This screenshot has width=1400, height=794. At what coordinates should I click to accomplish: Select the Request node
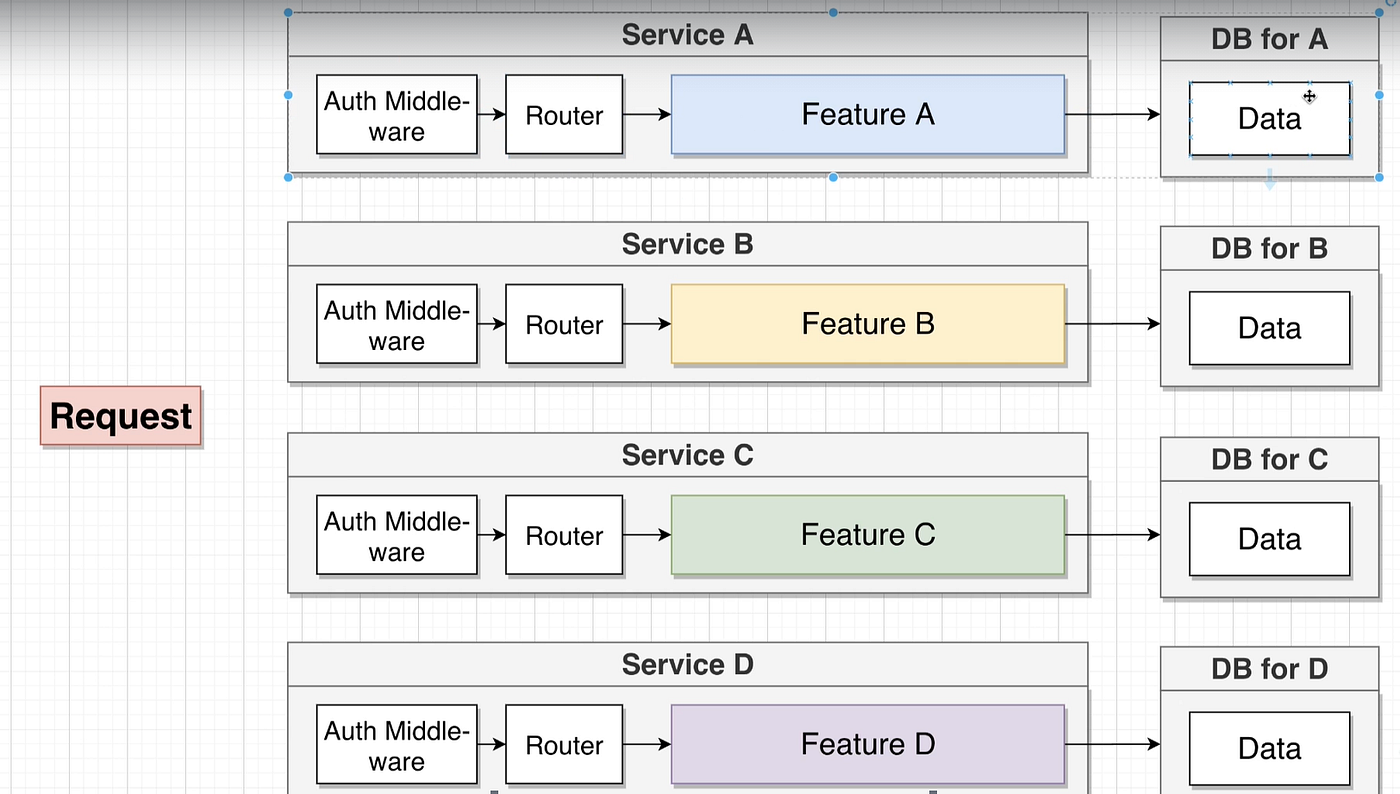120,416
